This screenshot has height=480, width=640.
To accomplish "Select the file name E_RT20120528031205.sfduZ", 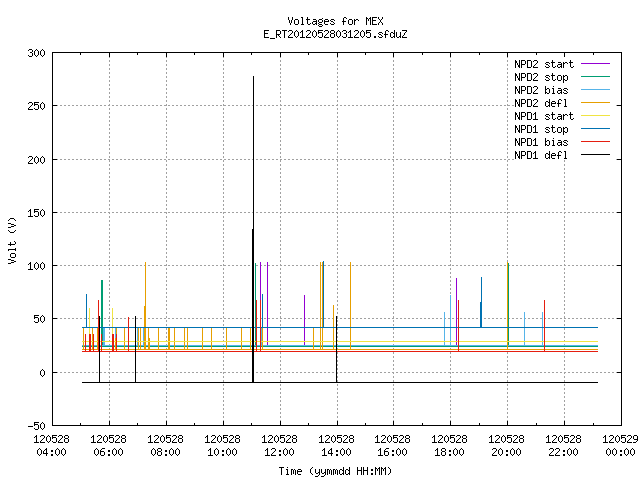I will click(x=335, y=34).
